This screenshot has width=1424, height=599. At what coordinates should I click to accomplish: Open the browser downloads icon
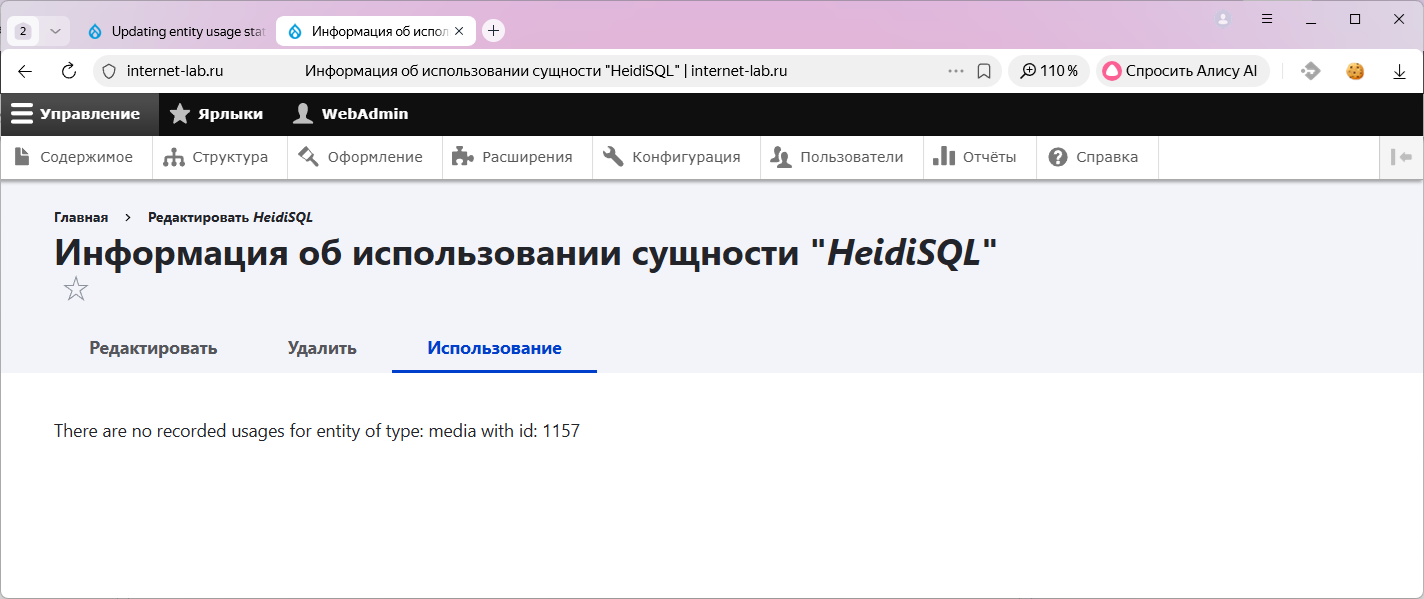coord(1399,71)
